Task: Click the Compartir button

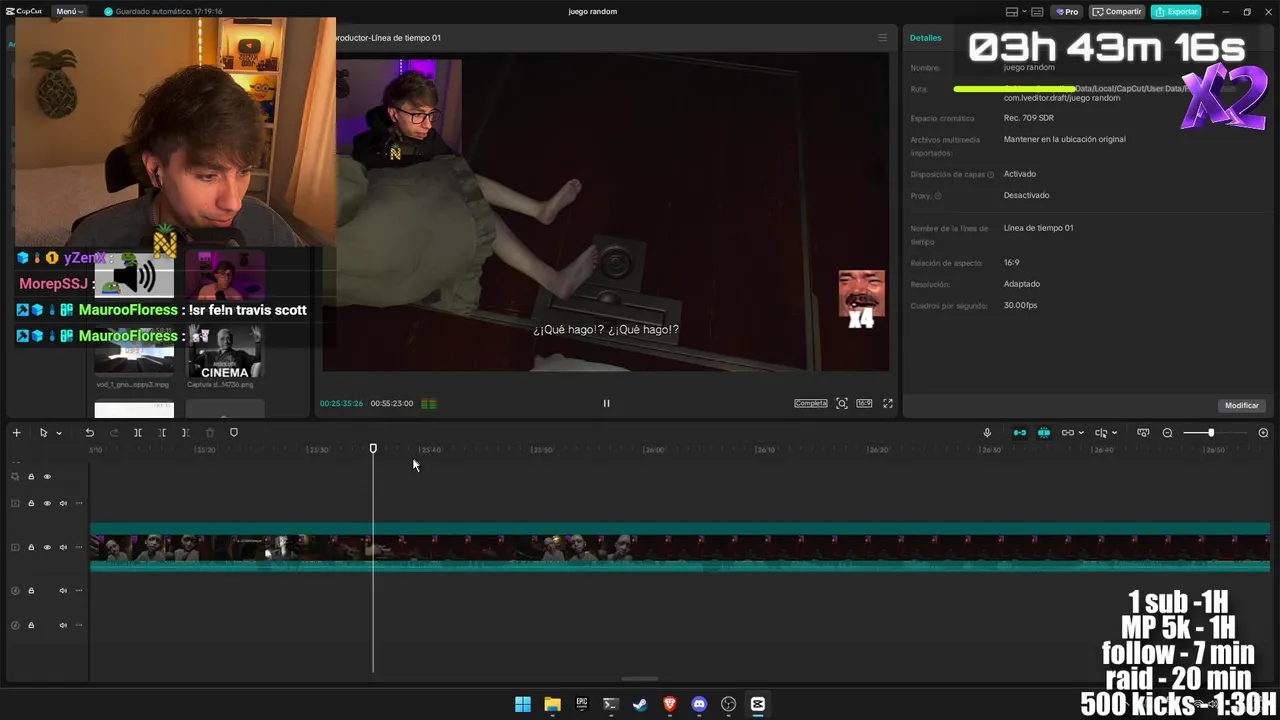Action: (1117, 12)
